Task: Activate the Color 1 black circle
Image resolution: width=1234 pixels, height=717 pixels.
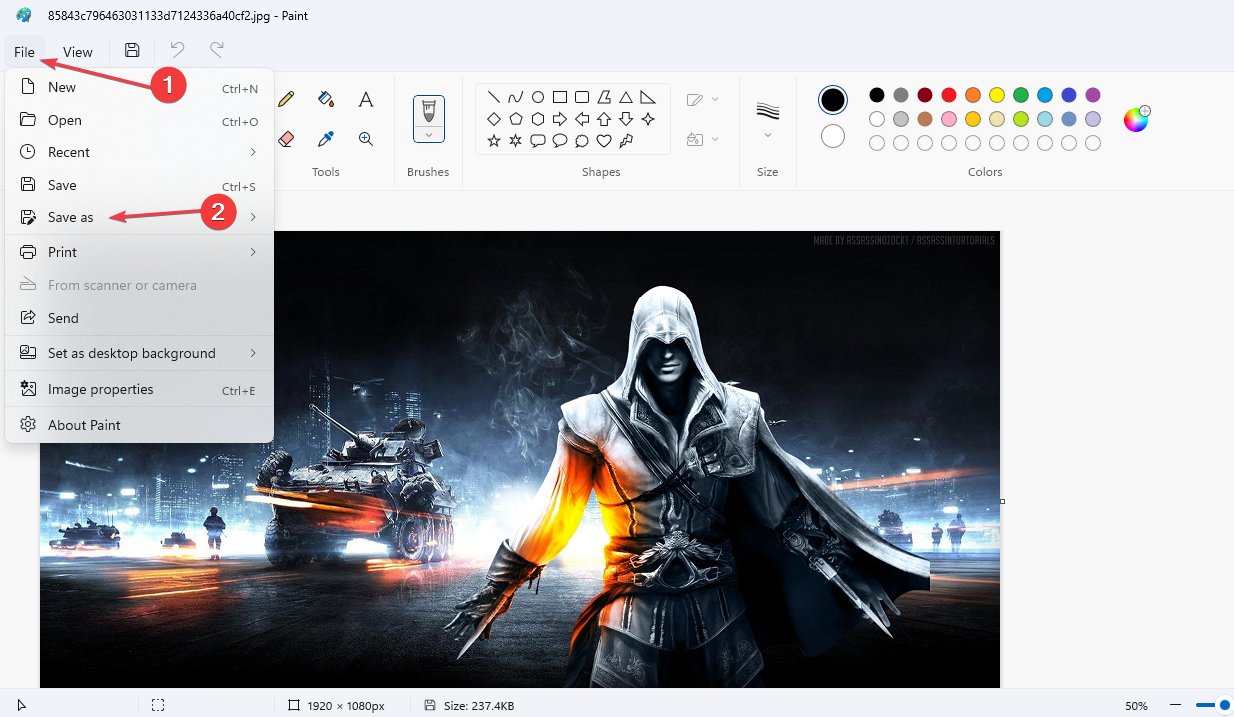Action: tap(833, 100)
